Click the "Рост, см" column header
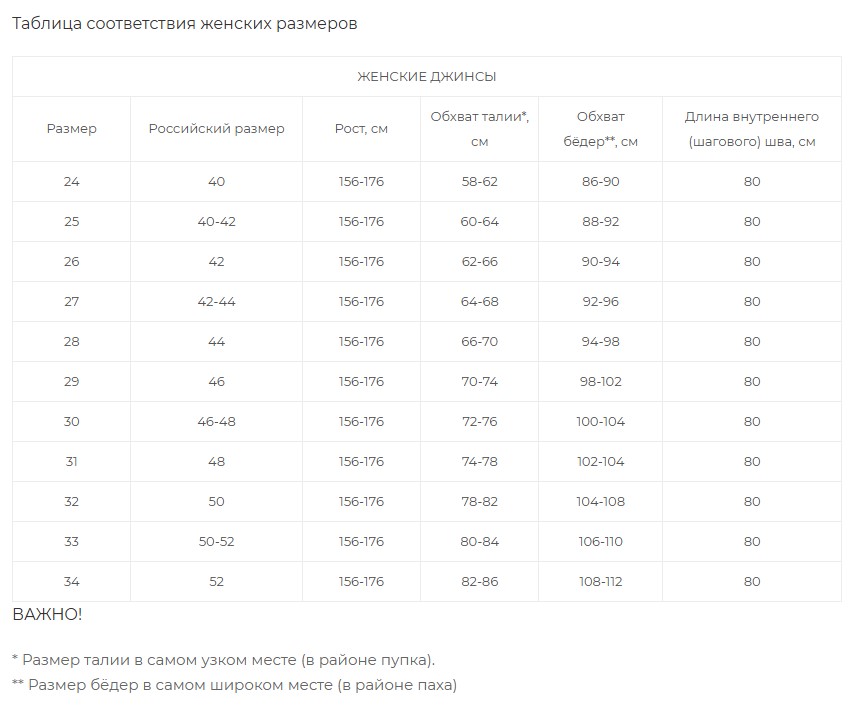 pyautogui.click(x=361, y=129)
